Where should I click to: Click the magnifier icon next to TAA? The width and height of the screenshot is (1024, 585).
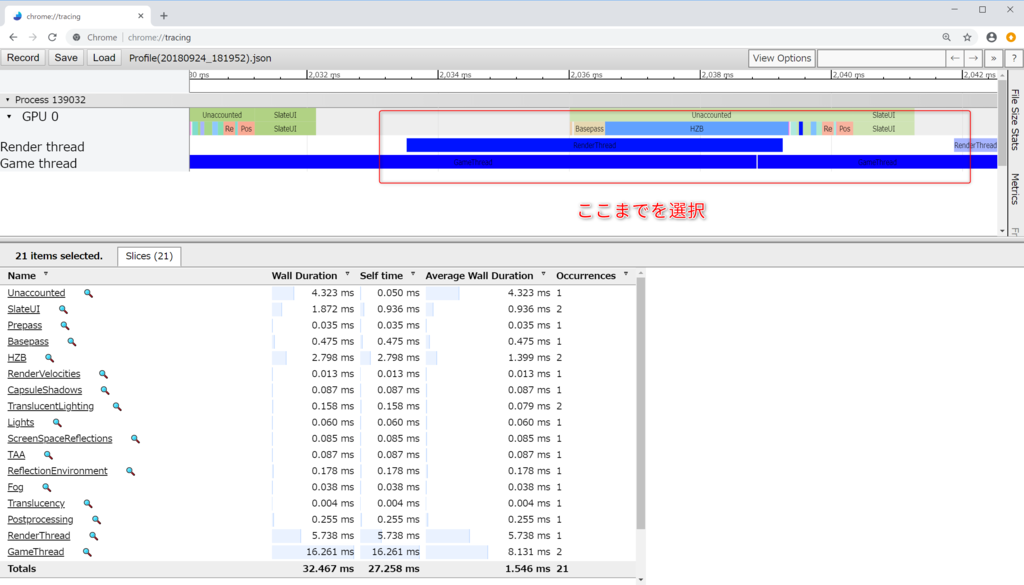(x=48, y=456)
